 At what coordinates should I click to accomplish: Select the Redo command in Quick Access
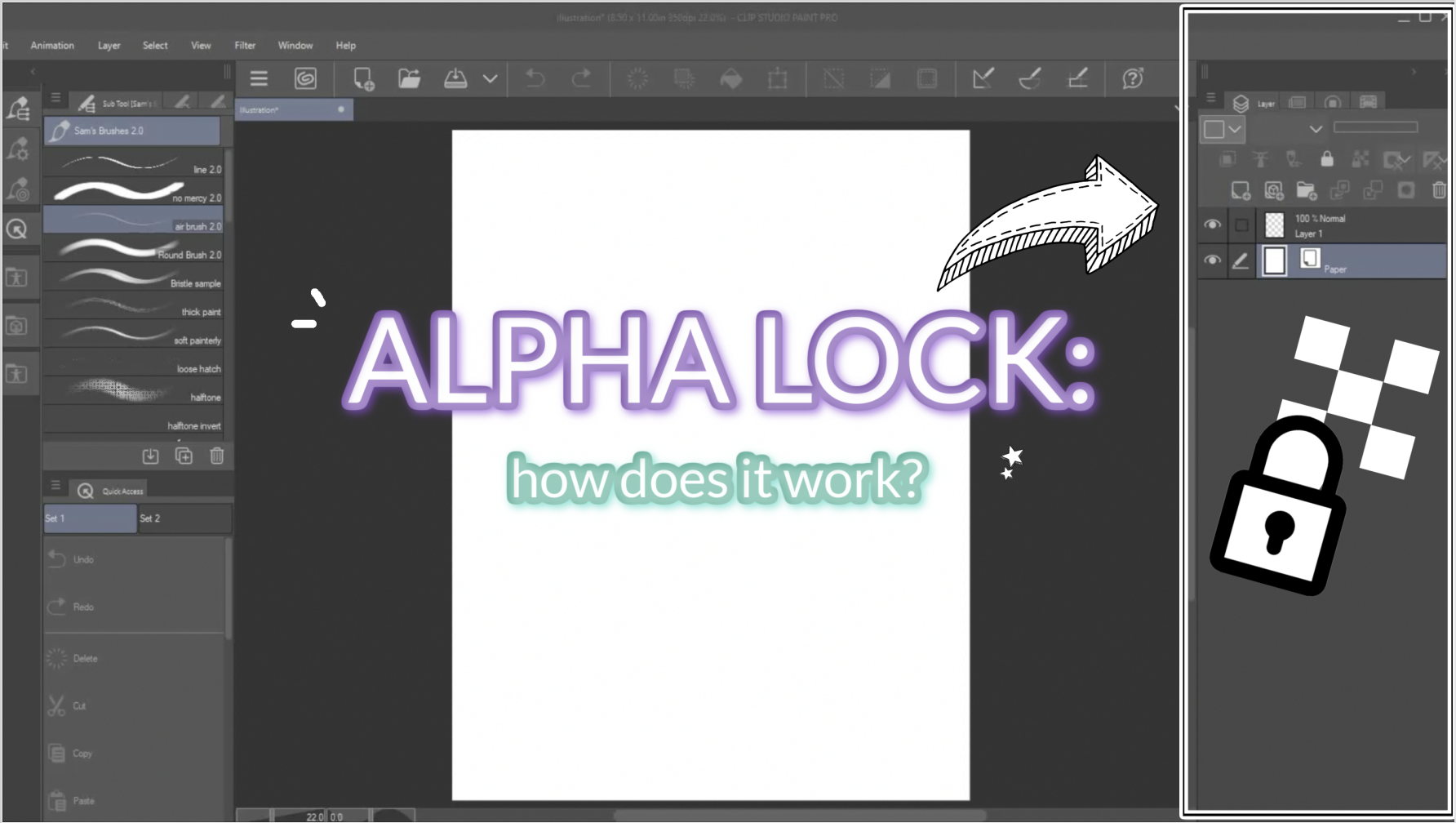pyautogui.click(x=82, y=606)
